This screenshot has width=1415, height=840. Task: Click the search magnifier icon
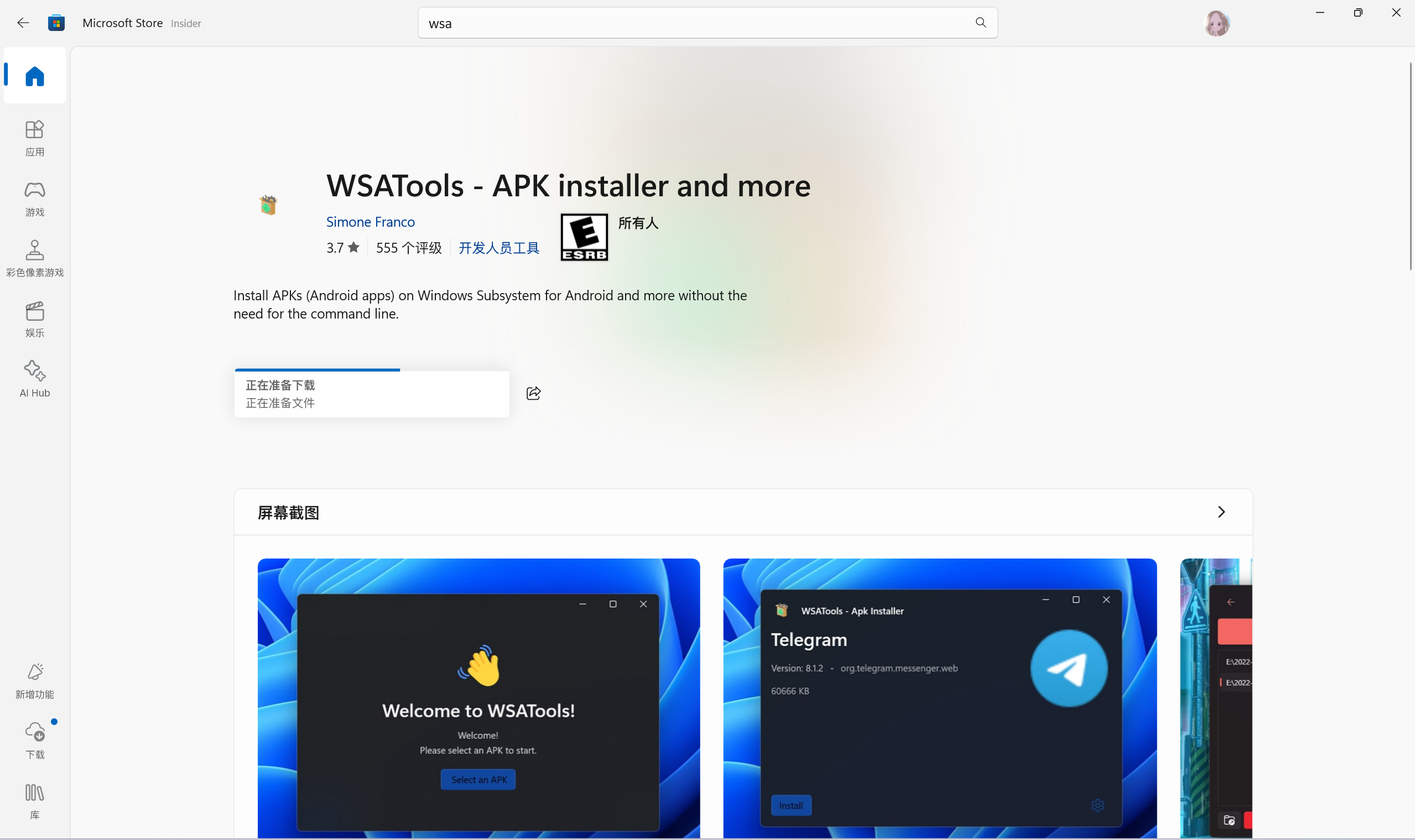[x=981, y=23]
